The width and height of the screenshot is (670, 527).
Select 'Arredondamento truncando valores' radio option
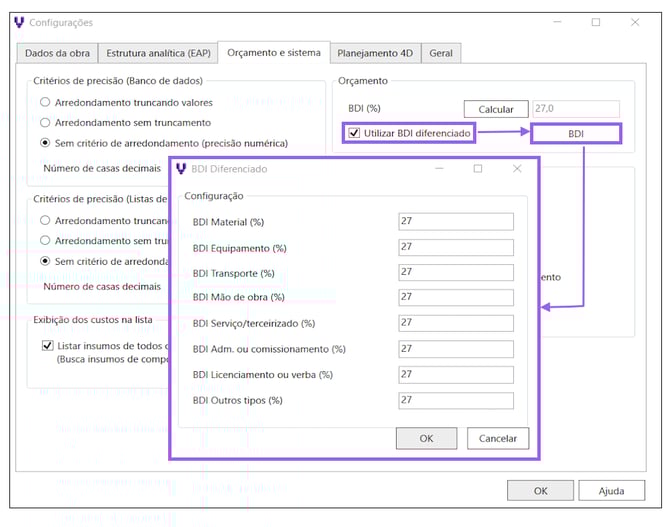pos(45,102)
